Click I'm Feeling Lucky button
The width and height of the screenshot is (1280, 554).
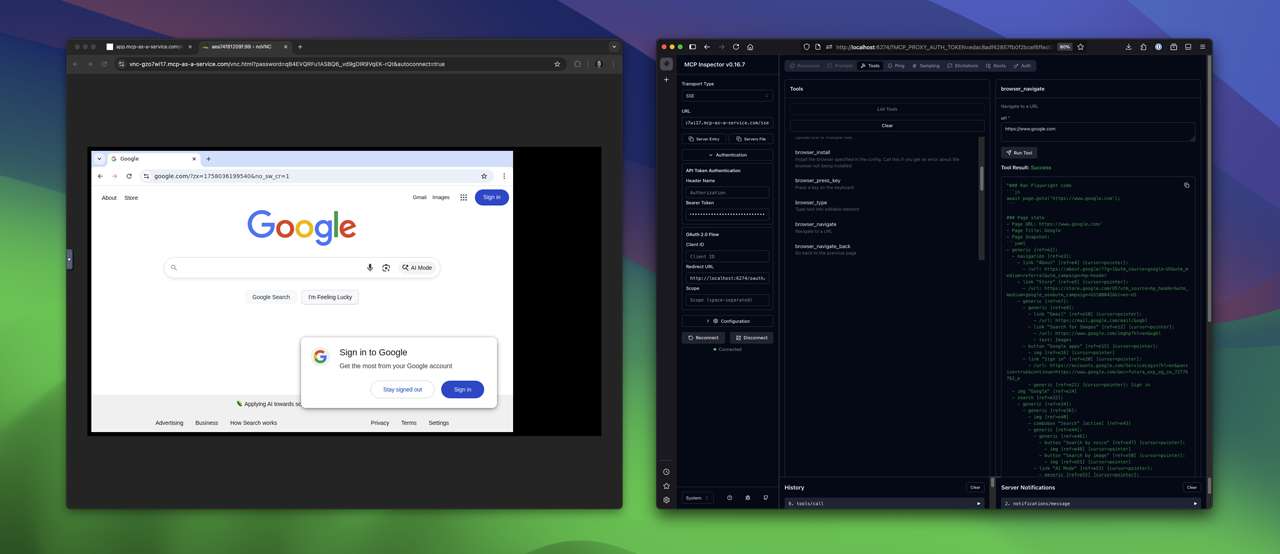[330, 297]
